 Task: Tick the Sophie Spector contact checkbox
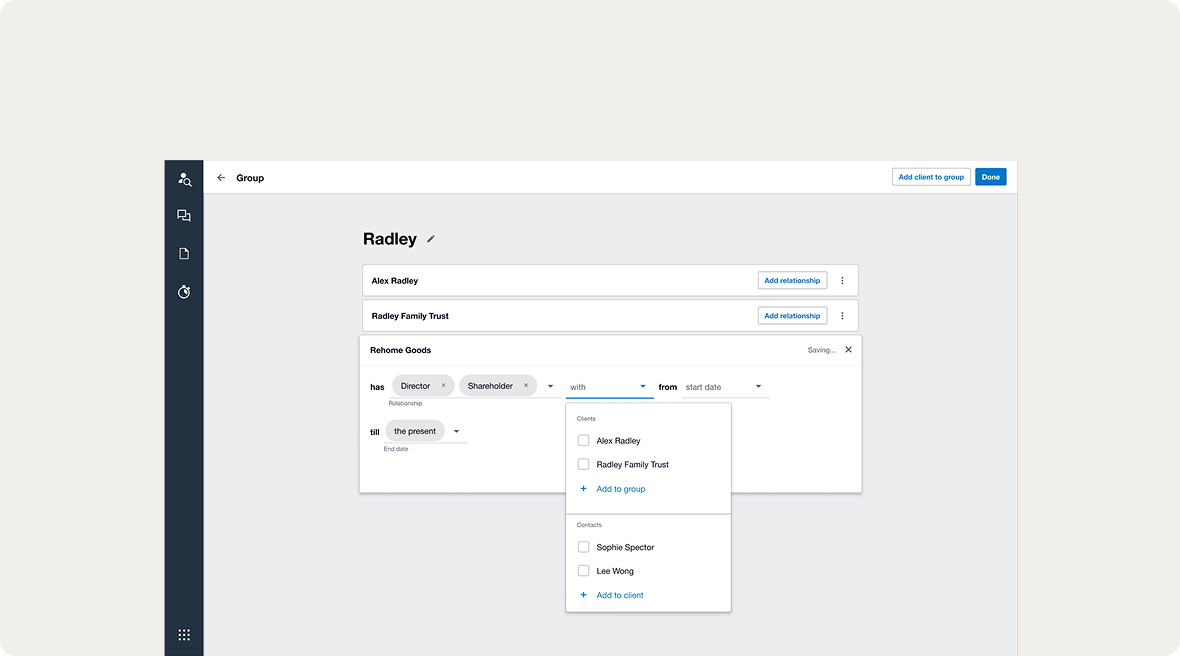(x=584, y=548)
